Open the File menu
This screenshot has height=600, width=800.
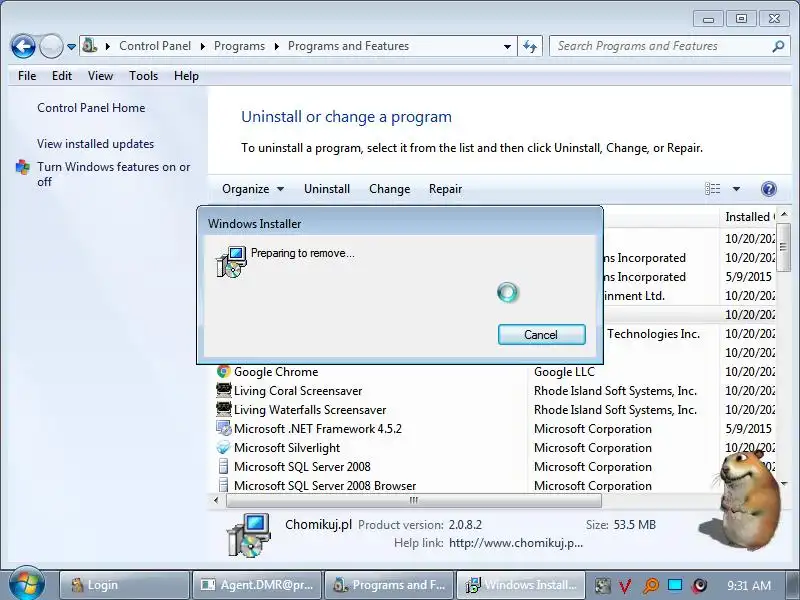click(27, 76)
